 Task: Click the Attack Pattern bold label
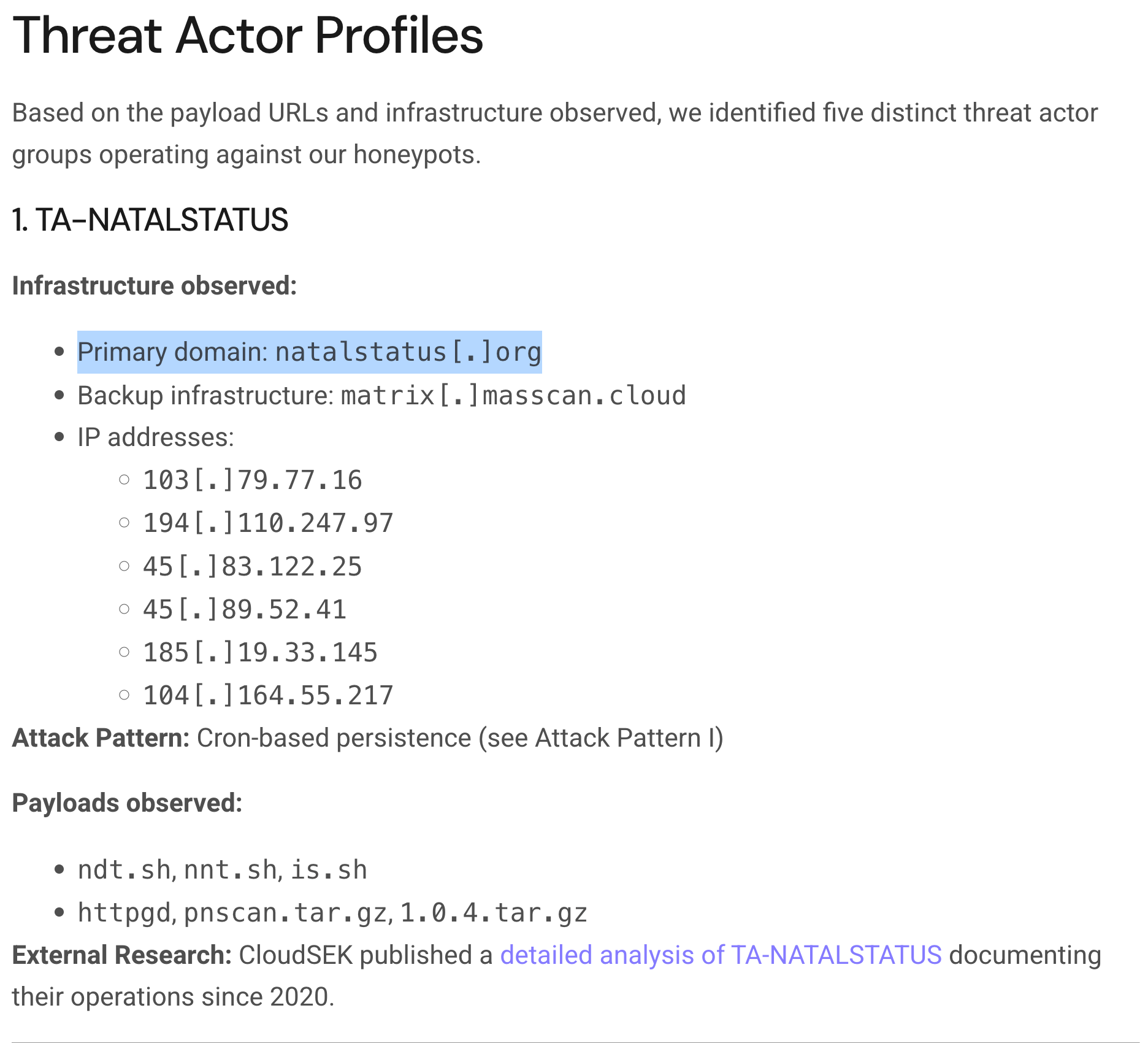point(101,738)
